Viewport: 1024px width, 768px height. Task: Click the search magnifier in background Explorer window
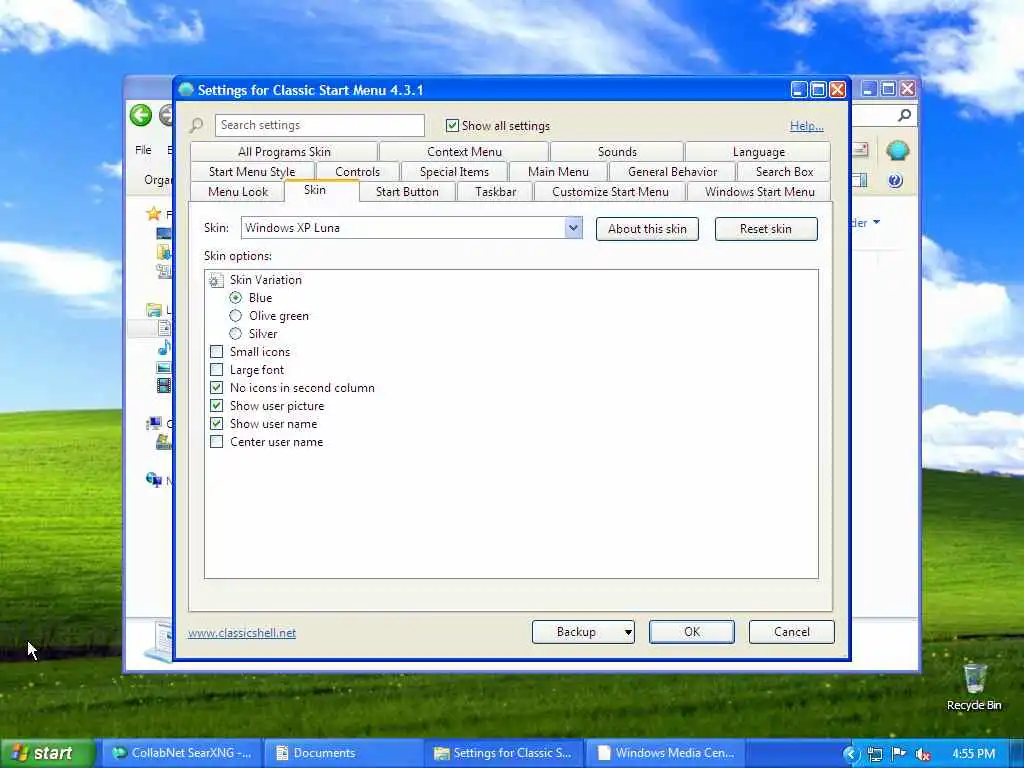click(x=904, y=116)
